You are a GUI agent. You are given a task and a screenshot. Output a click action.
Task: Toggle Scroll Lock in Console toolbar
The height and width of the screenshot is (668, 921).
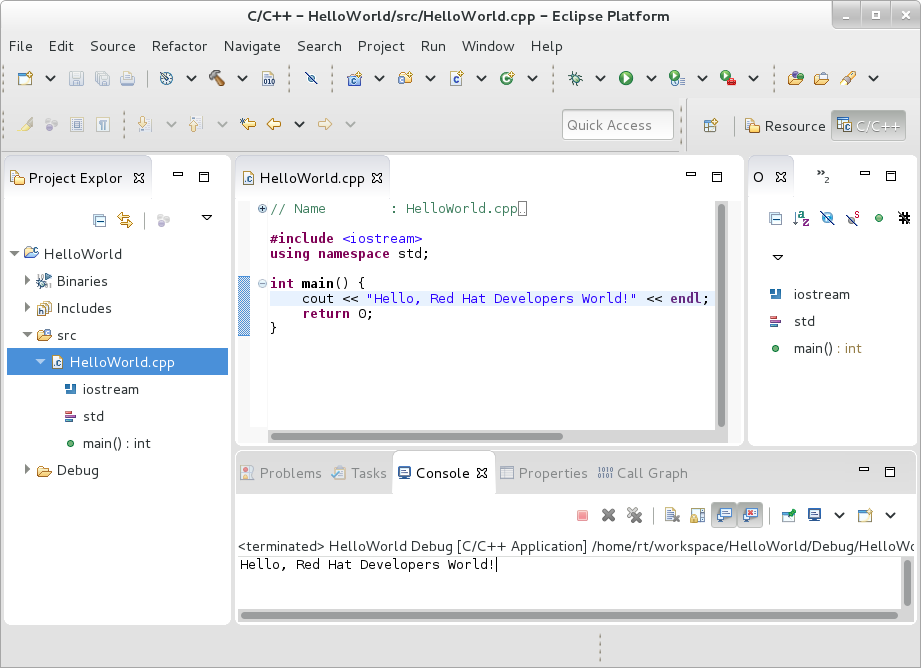coord(698,515)
